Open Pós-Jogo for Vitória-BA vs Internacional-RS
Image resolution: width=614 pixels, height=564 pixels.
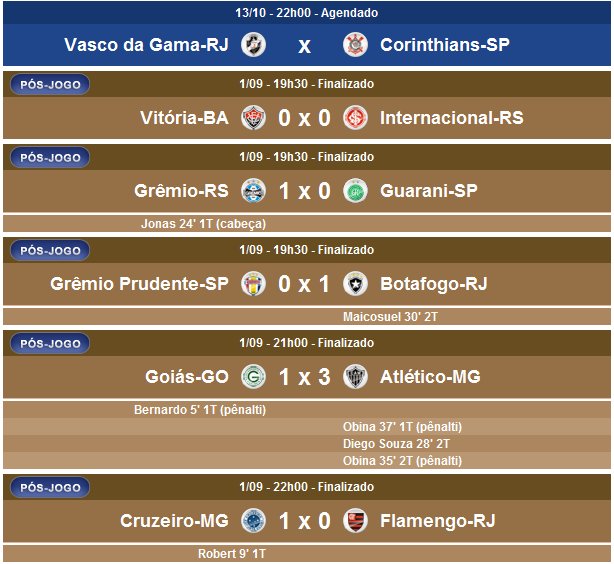pyautogui.click(x=50, y=84)
